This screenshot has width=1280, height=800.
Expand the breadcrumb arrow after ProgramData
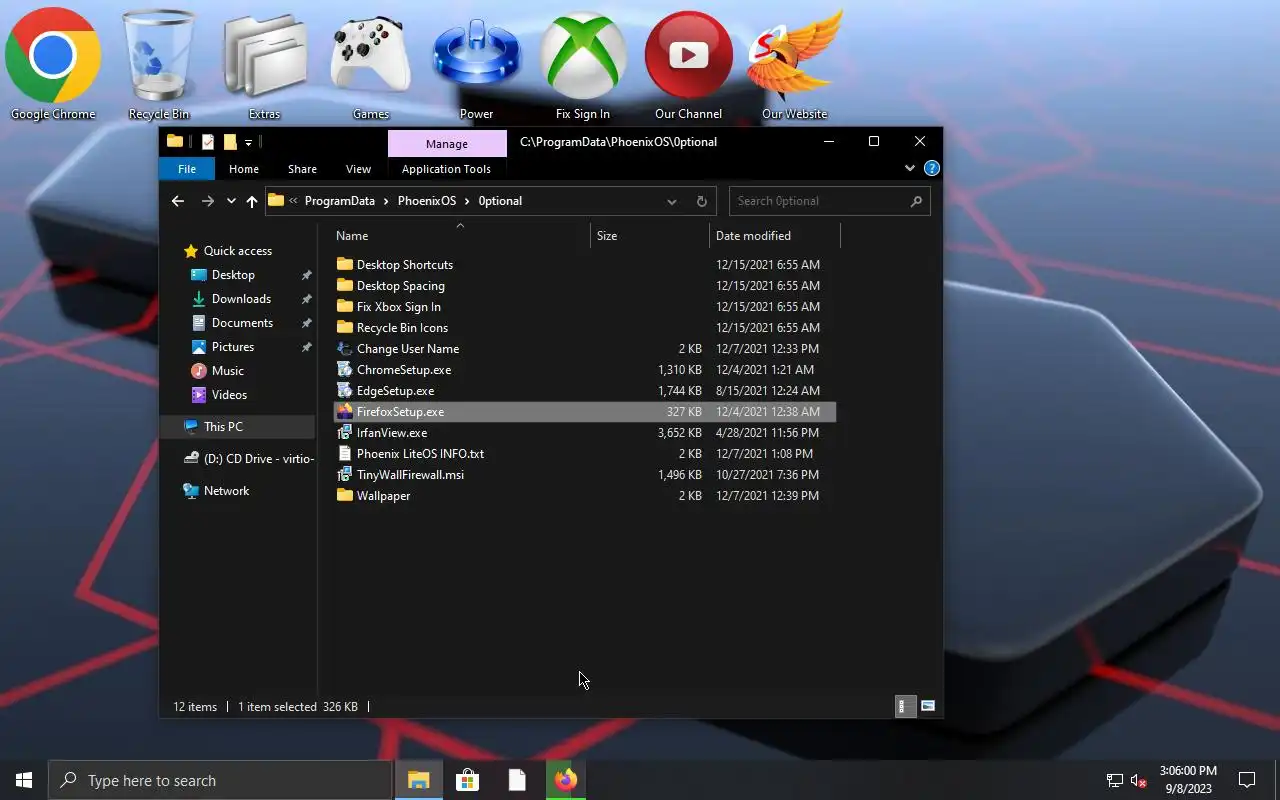coord(387,201)
